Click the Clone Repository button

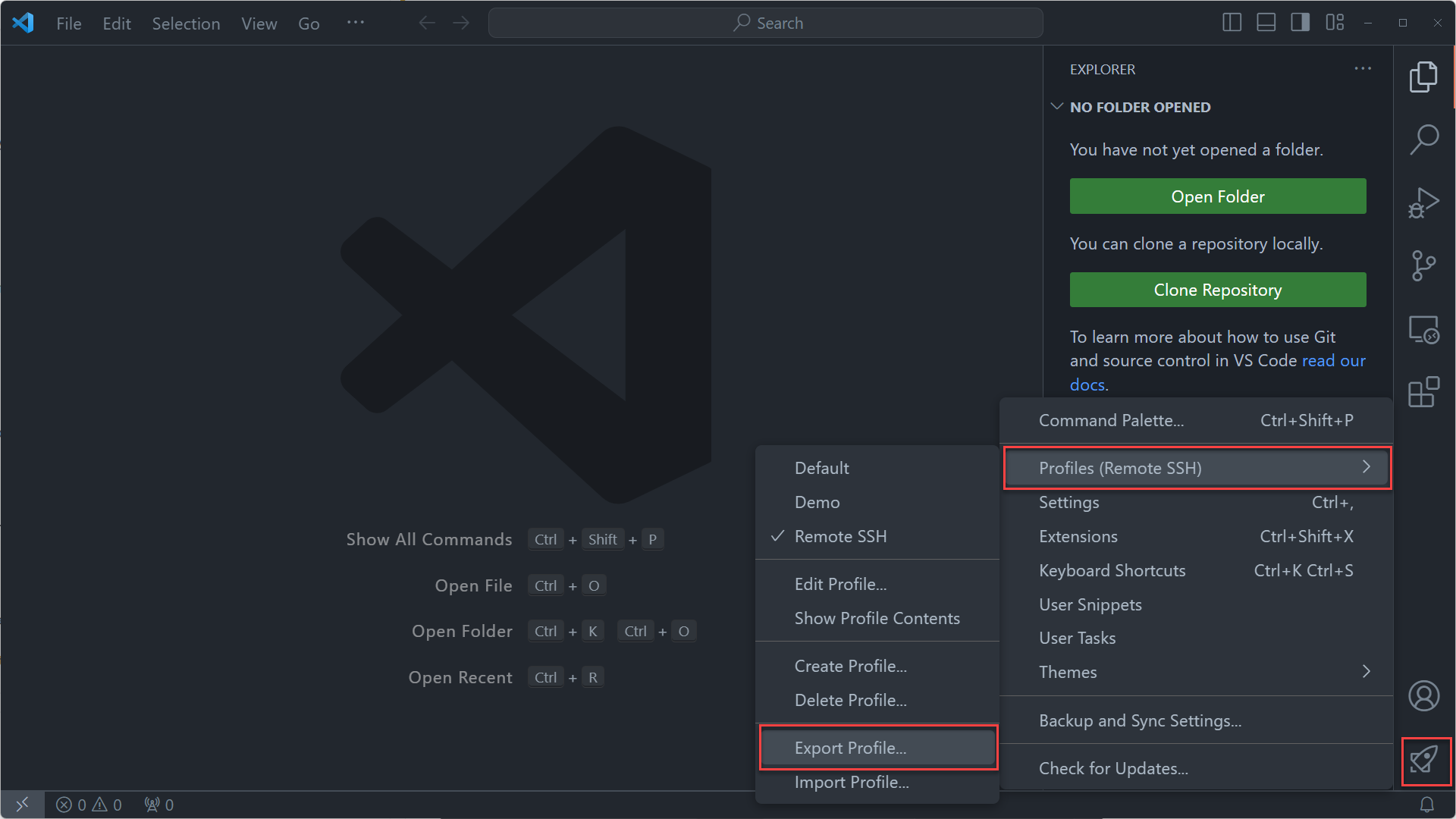[1217, 290]
